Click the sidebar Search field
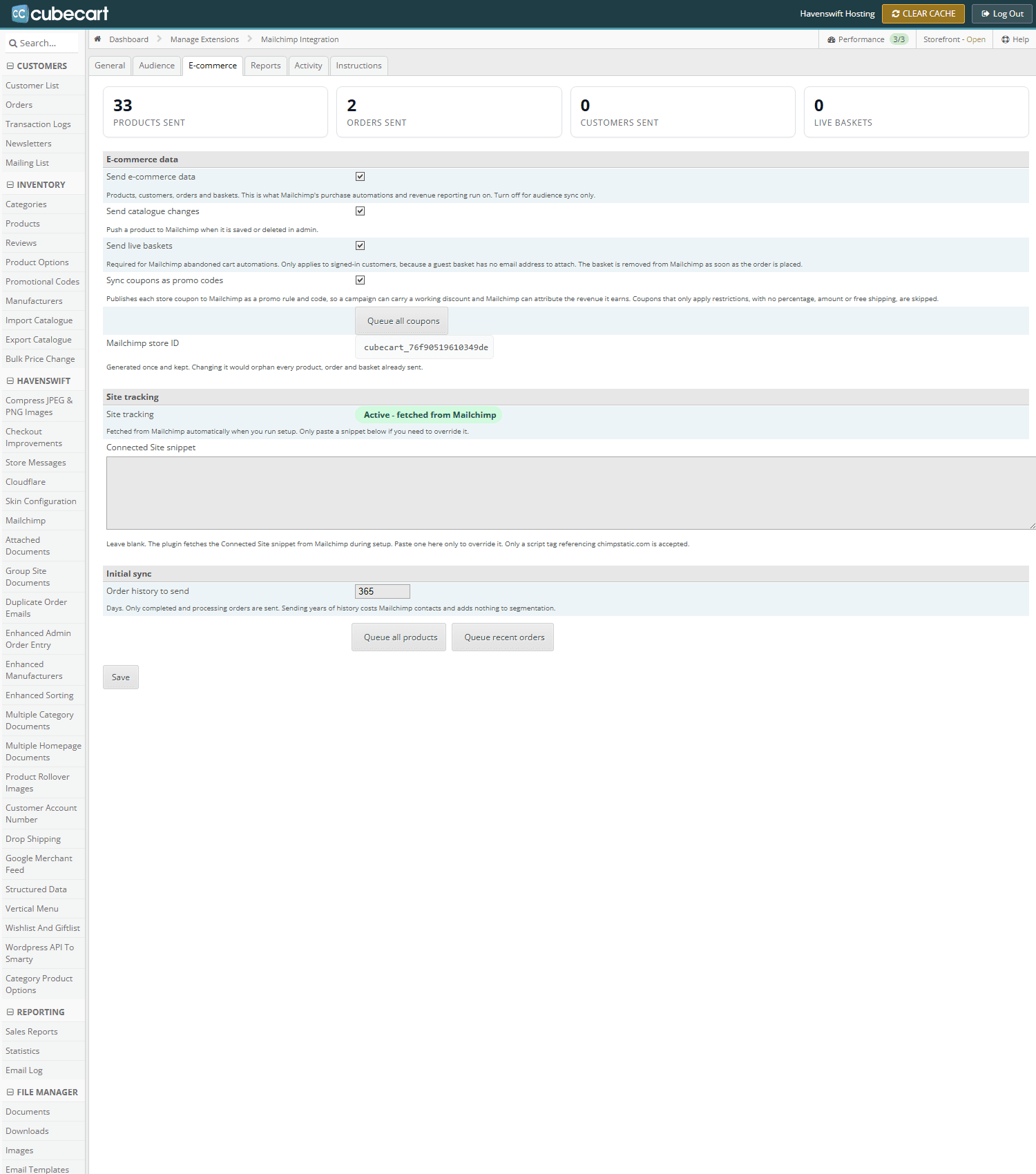Viewport: 1036px width, 1174px height. [x=44, y=44]
